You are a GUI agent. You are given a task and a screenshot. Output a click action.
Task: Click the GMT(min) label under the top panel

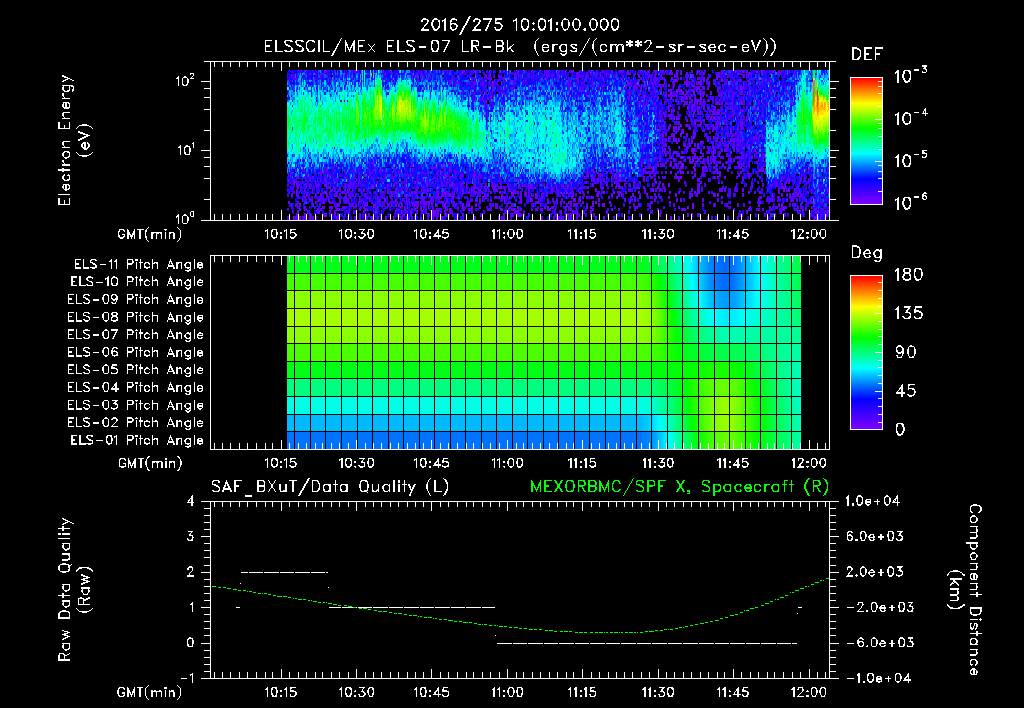(x=150, y=234)
